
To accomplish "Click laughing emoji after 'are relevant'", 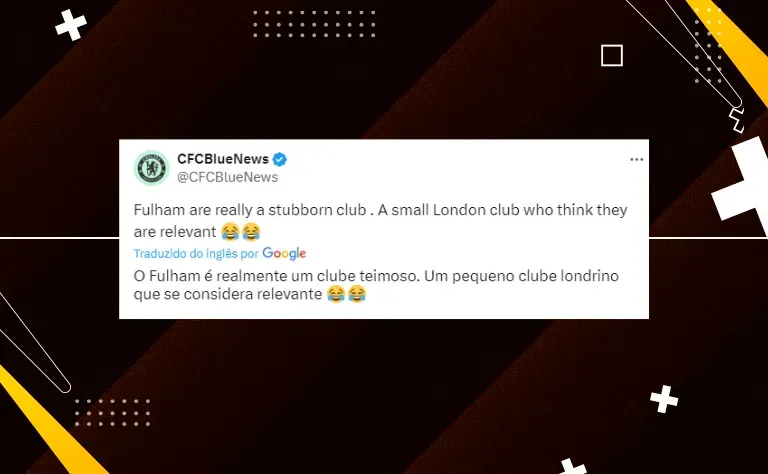I will (x=230, y=232).
